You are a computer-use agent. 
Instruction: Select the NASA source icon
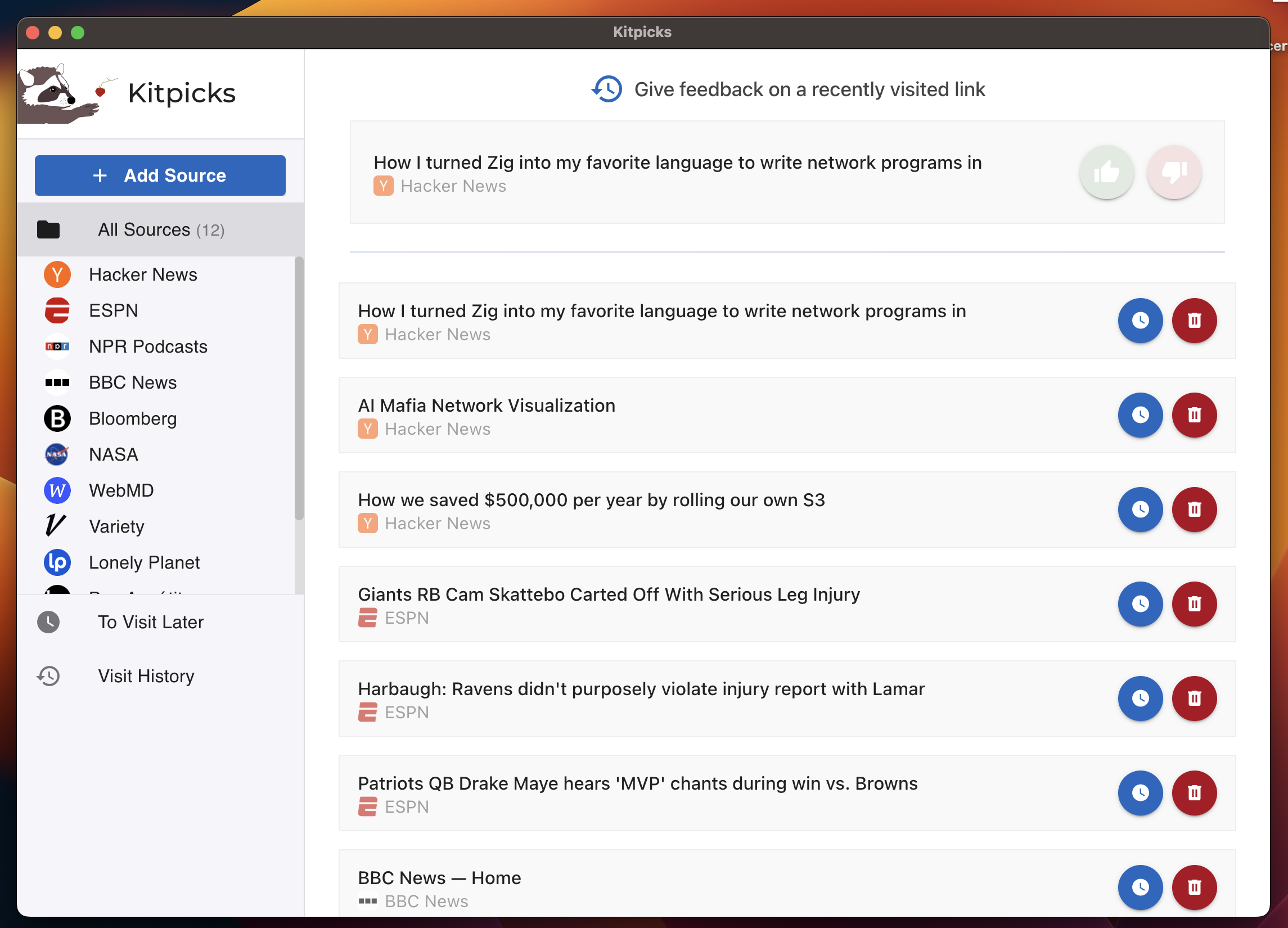click(57, 454)
